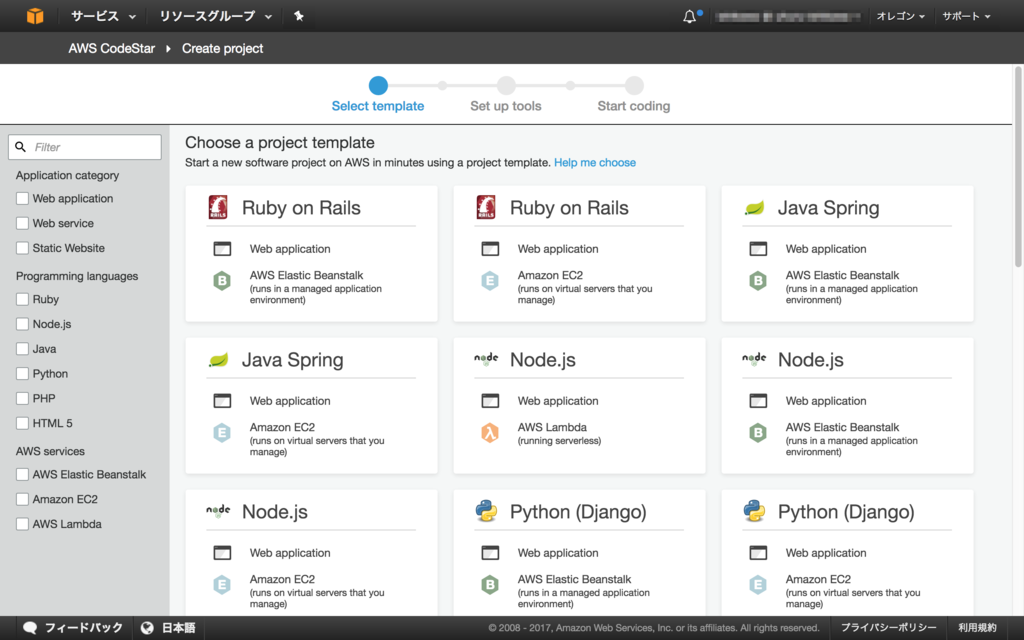Image resolution: width=1024 pixels, height=640 pixels.
Task: Toggle the Python language filter
Action: tap(22, 374)
